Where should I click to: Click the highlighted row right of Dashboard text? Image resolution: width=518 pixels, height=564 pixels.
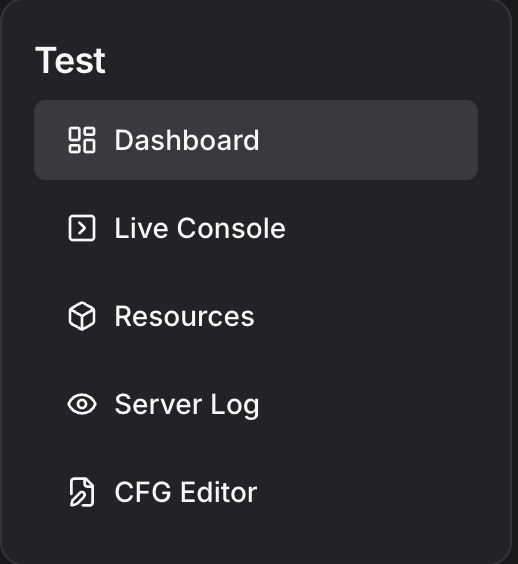coord(367,140)
